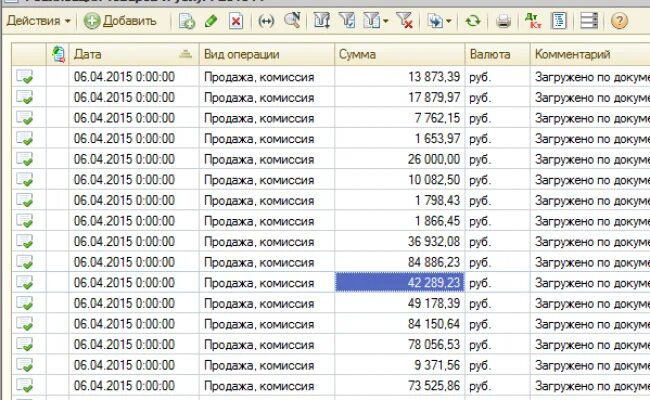Select the sum cell 13 873,39
The image size is (650, 400).
click(400, 77)
